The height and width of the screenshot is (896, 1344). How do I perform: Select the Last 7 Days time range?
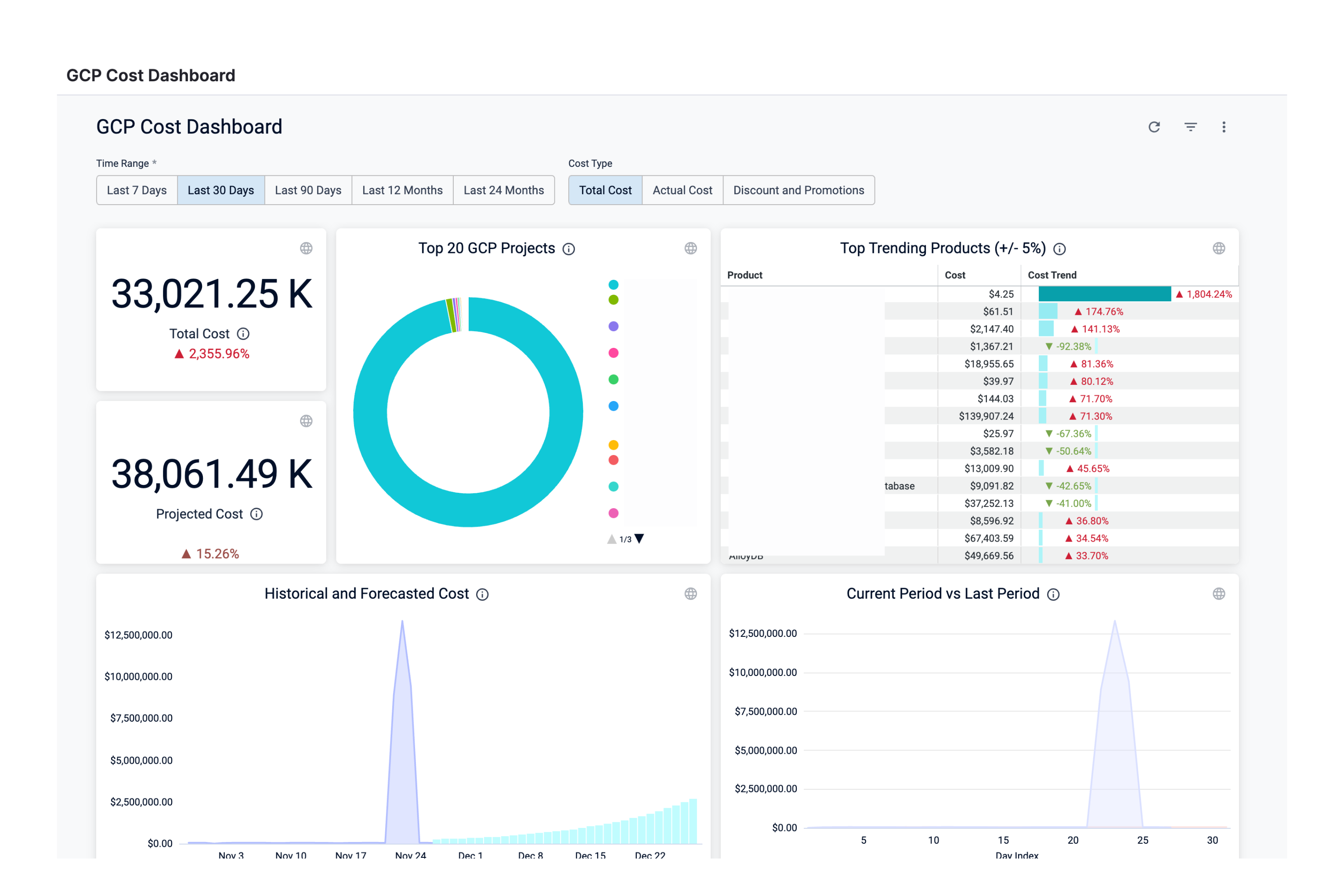[x=137, y=190]
